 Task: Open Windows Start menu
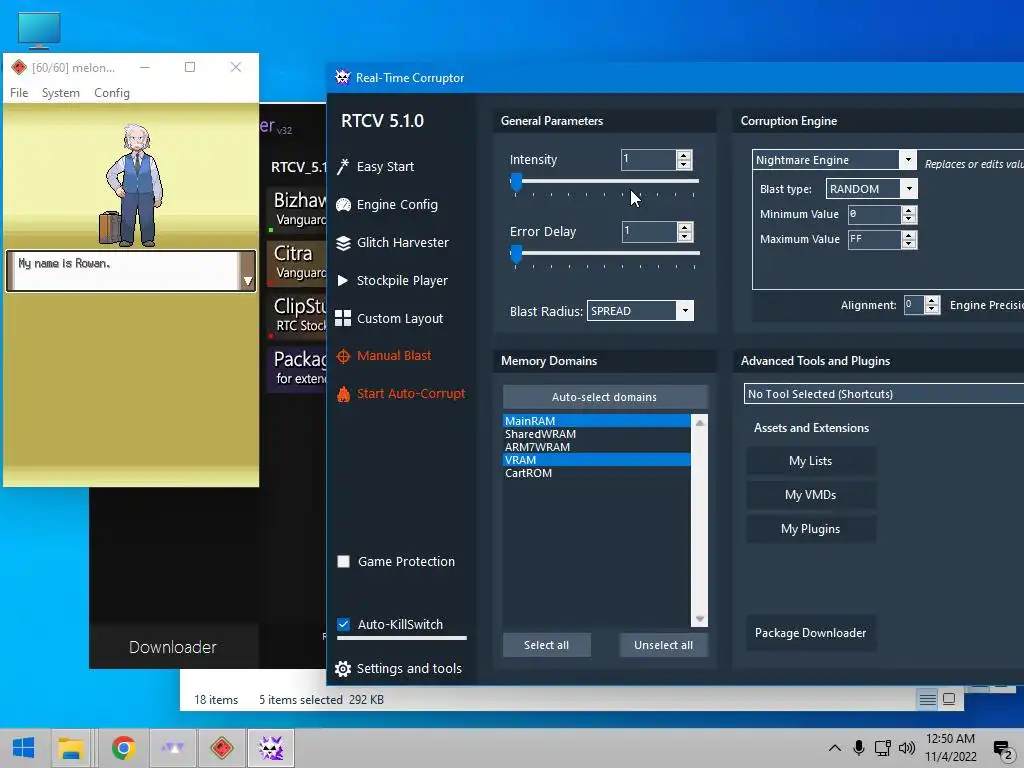pyautogui.click(x=24, y=748)
